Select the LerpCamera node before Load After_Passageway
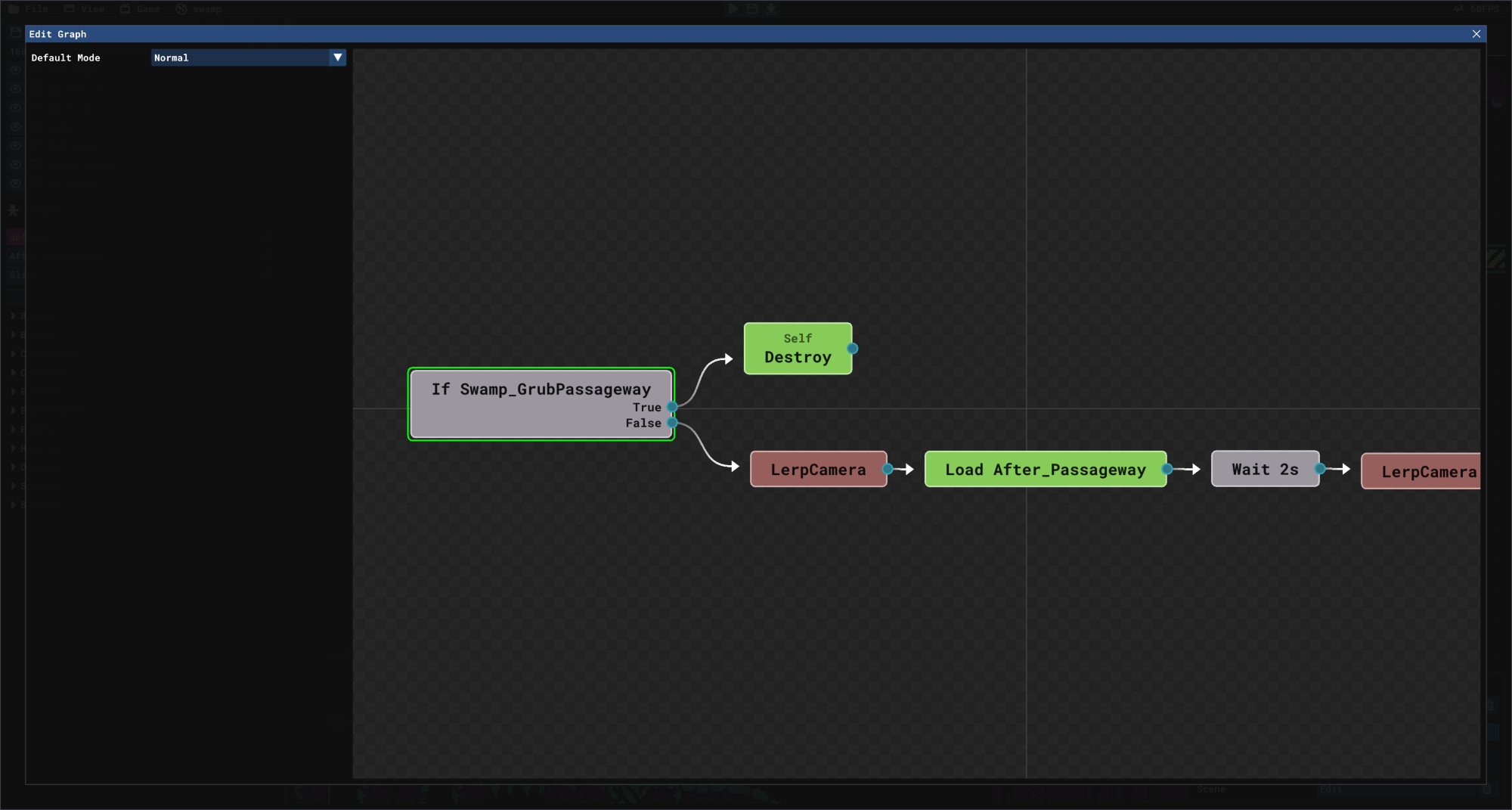Viewport: 1512px width, 810px height. point(817,470)
